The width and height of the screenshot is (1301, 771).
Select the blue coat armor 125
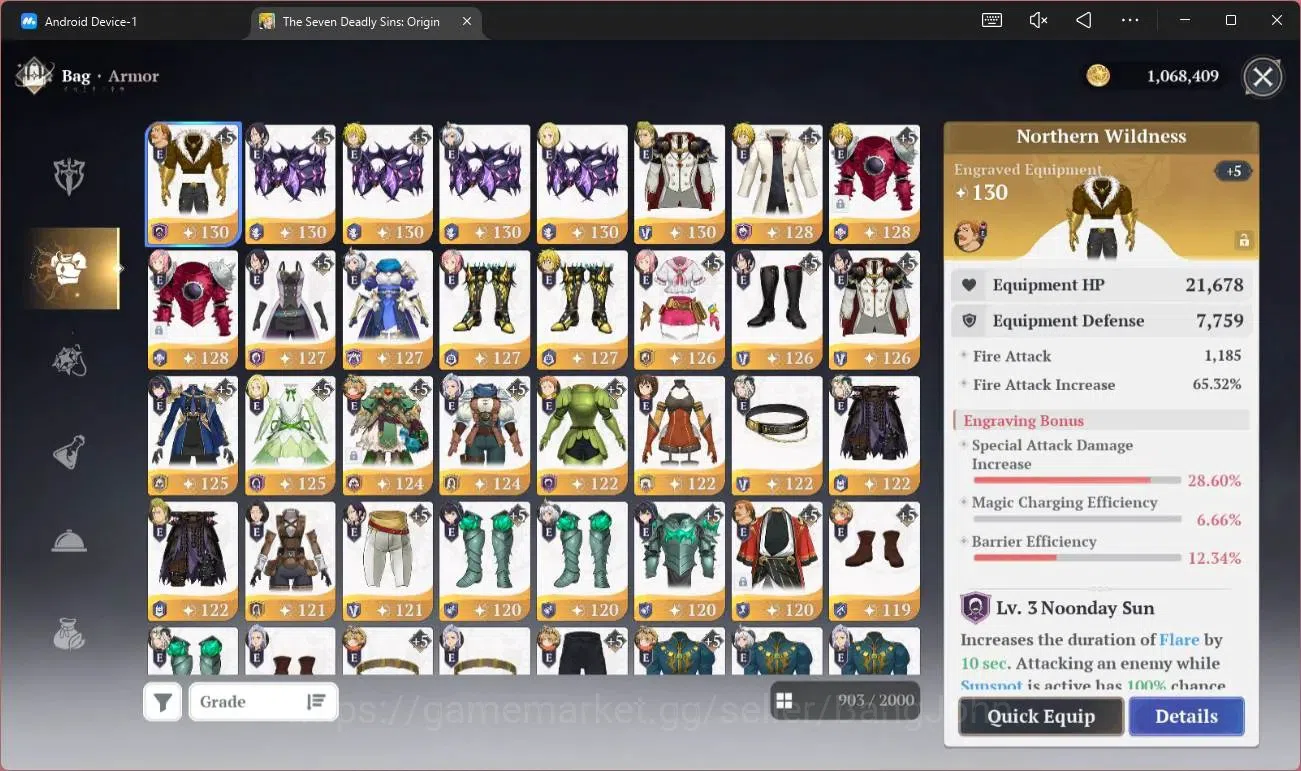(x=193, y=436)
